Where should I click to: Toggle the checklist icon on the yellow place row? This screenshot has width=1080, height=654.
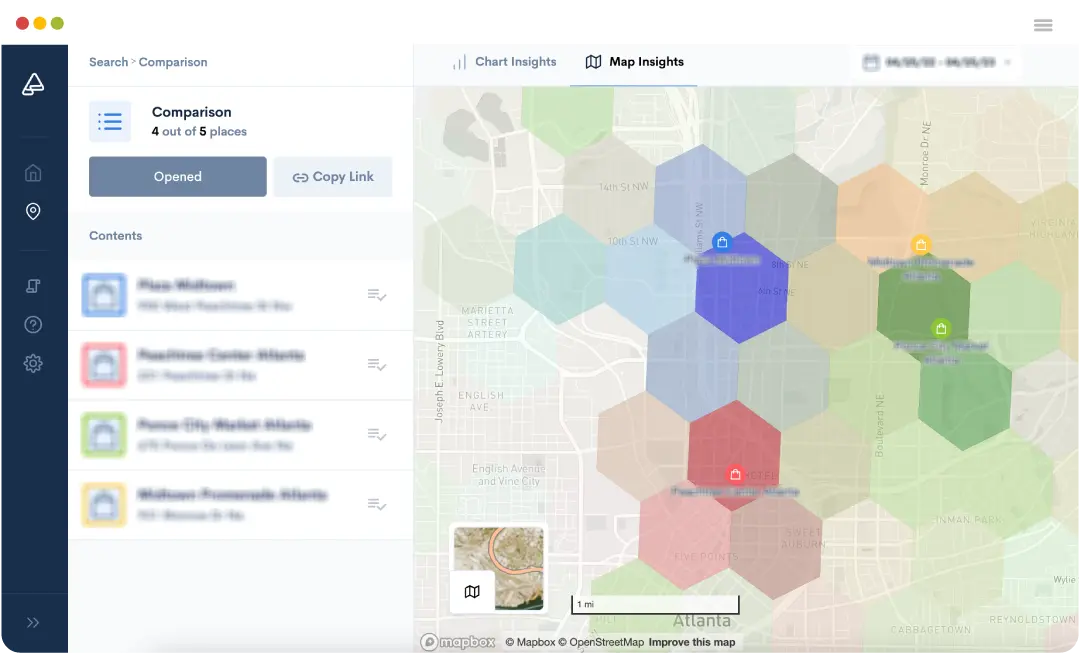(377, 505)
